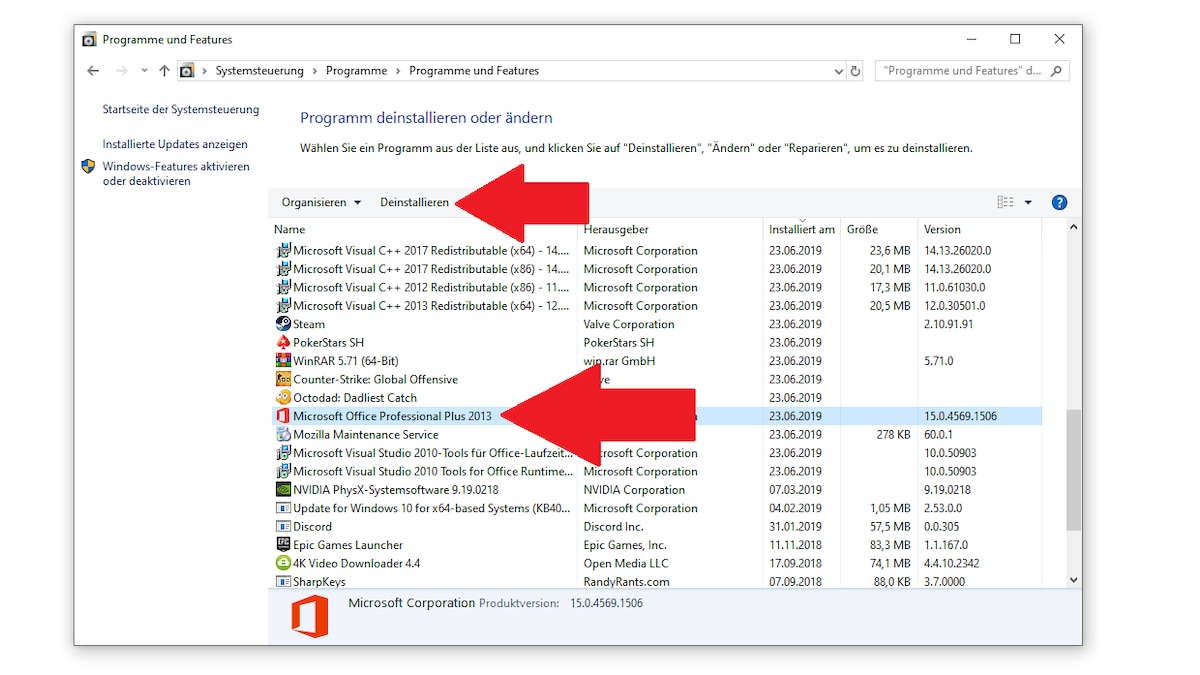
Task: Open Programme from the breadcrumb bar
Action: pyautogui.click(x=358, y=70)
